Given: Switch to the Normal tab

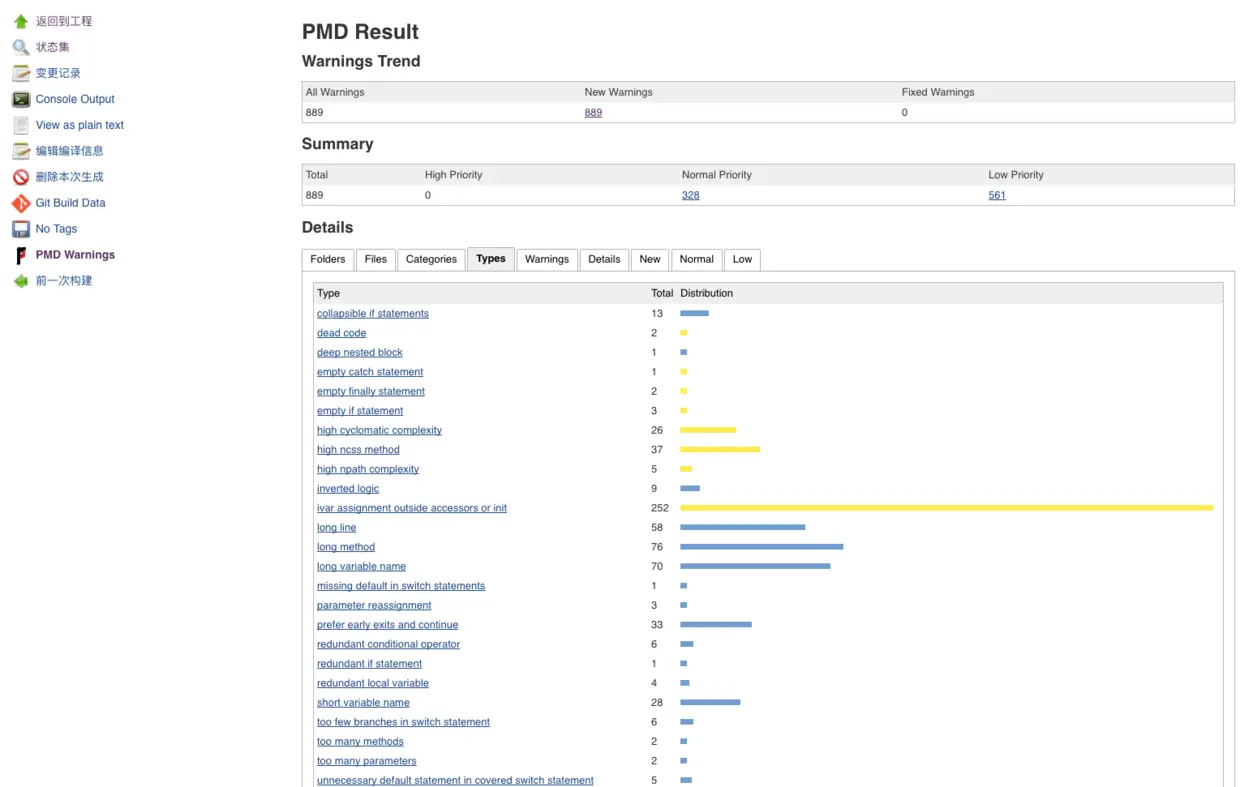Looking at the screenshot, I should [697, 259].
